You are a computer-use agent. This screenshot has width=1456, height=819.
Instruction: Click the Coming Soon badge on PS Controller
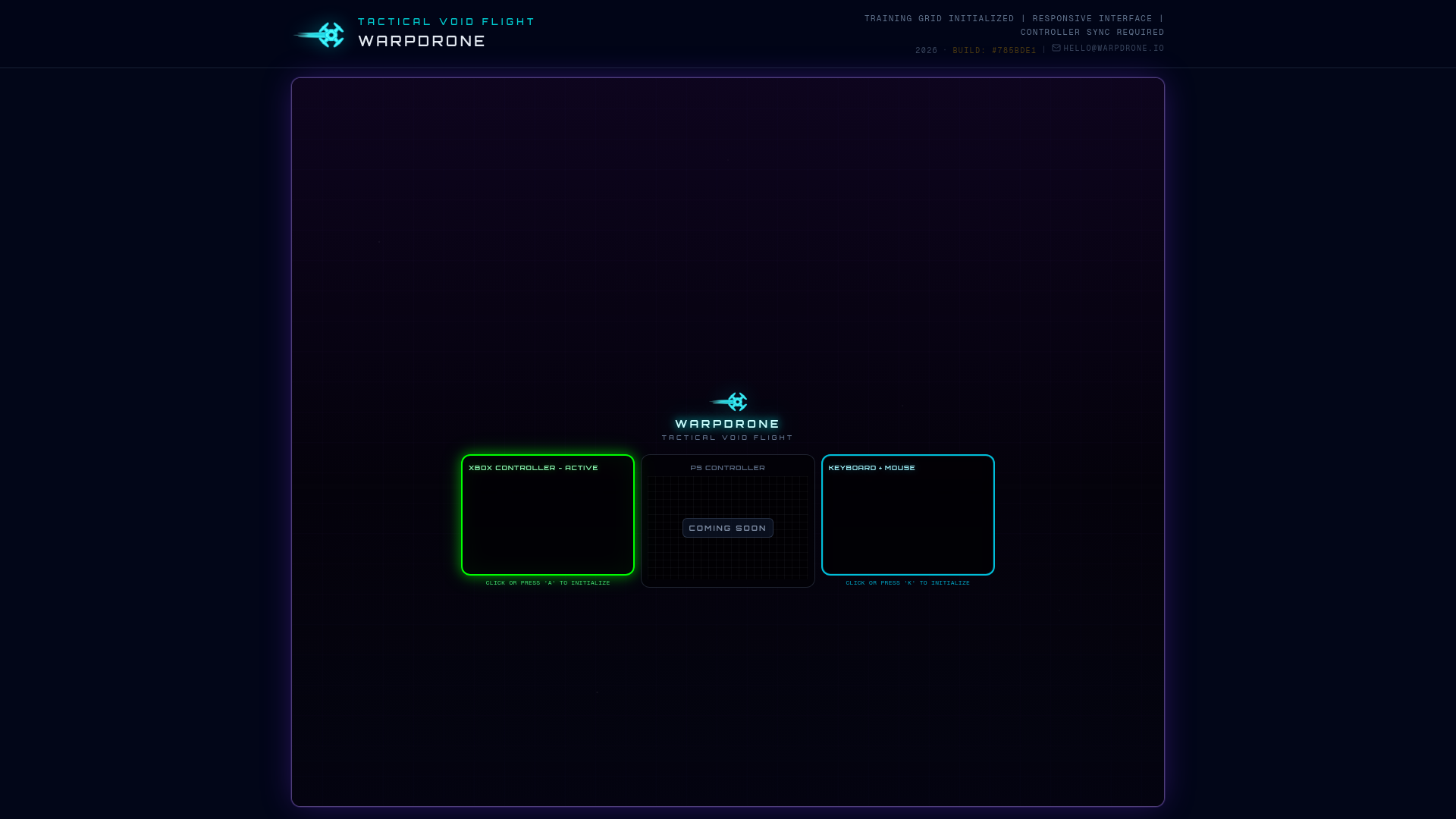(728, 528)
